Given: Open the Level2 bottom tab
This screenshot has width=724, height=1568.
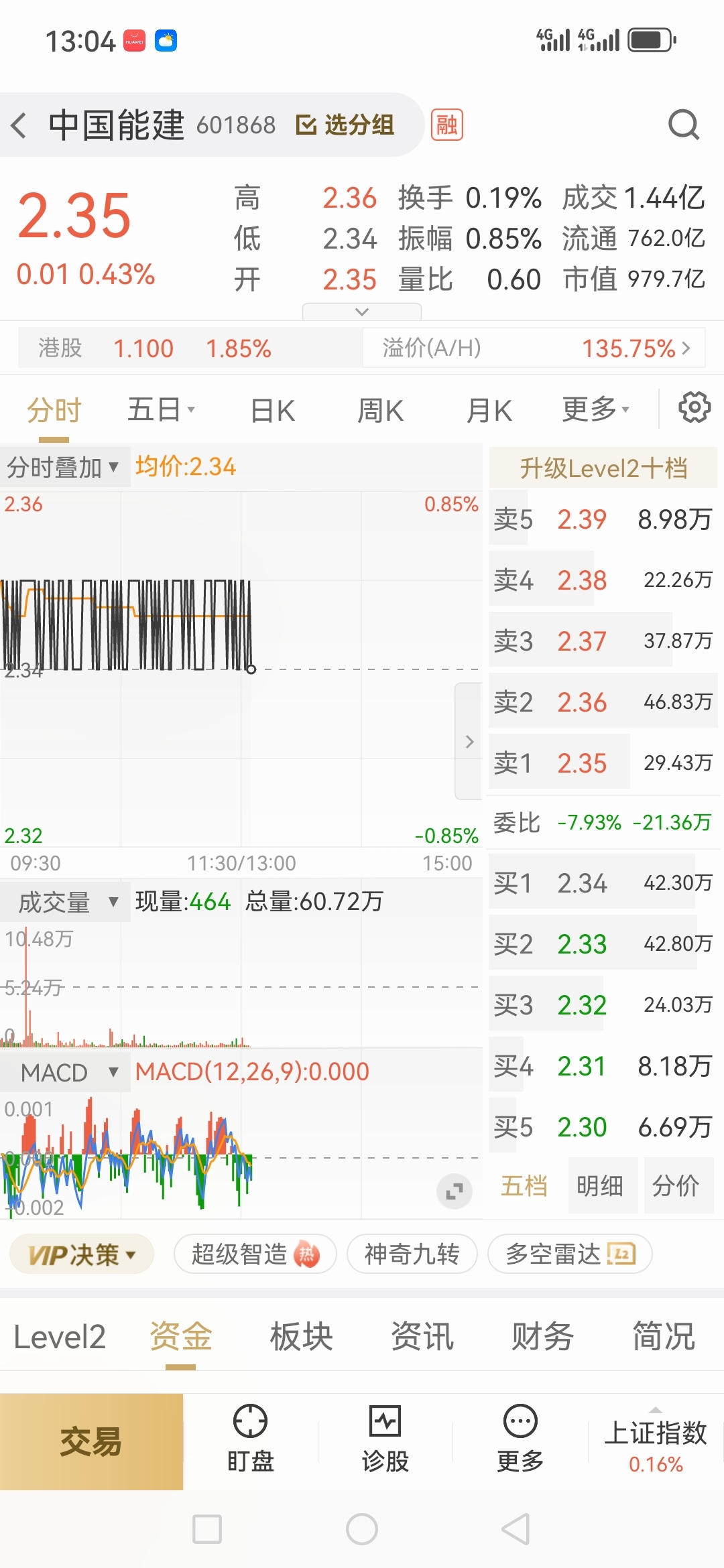Looking at the screenshot, I should pos(60,1337).
